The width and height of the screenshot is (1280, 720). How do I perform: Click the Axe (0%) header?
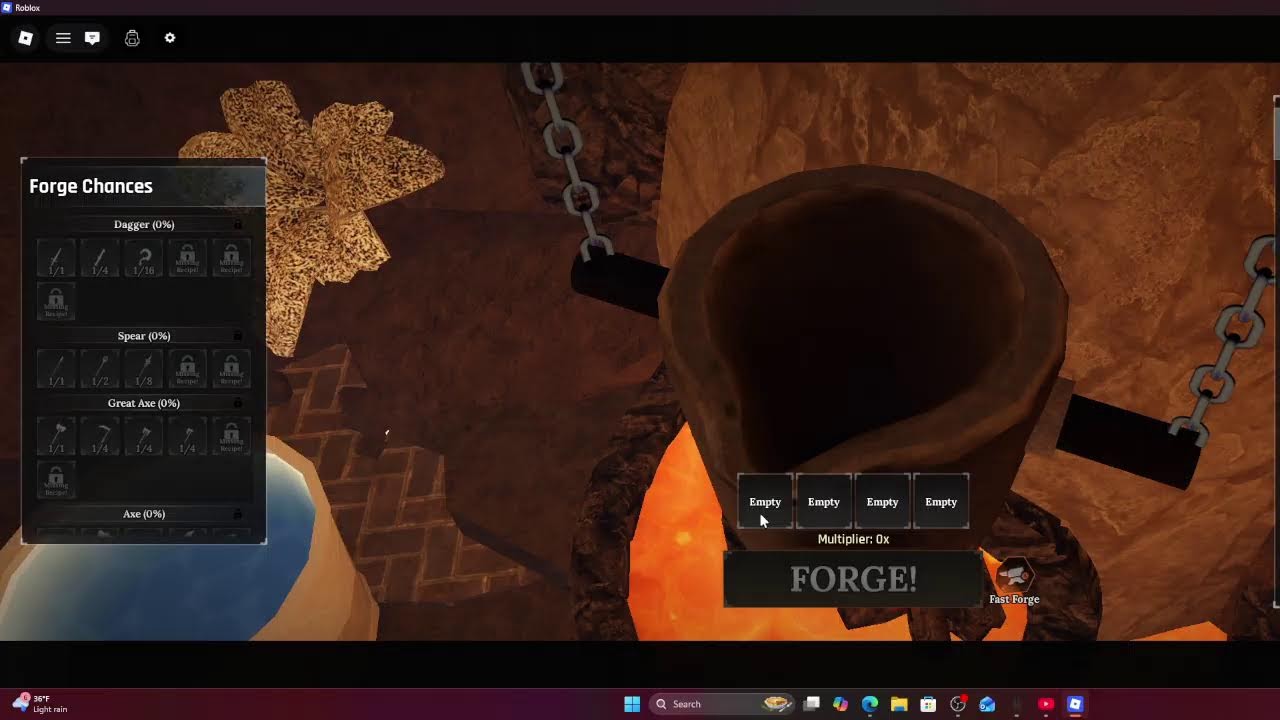coord(144,514)
